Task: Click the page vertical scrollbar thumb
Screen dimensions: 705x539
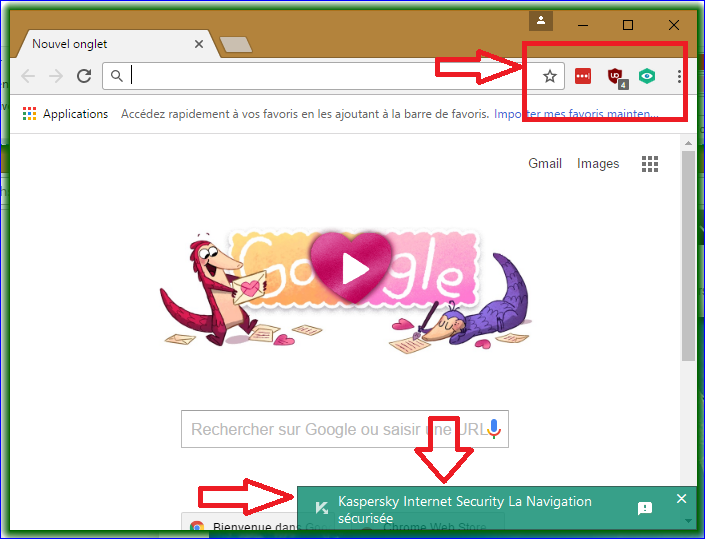Action: [x=688, y=256]
